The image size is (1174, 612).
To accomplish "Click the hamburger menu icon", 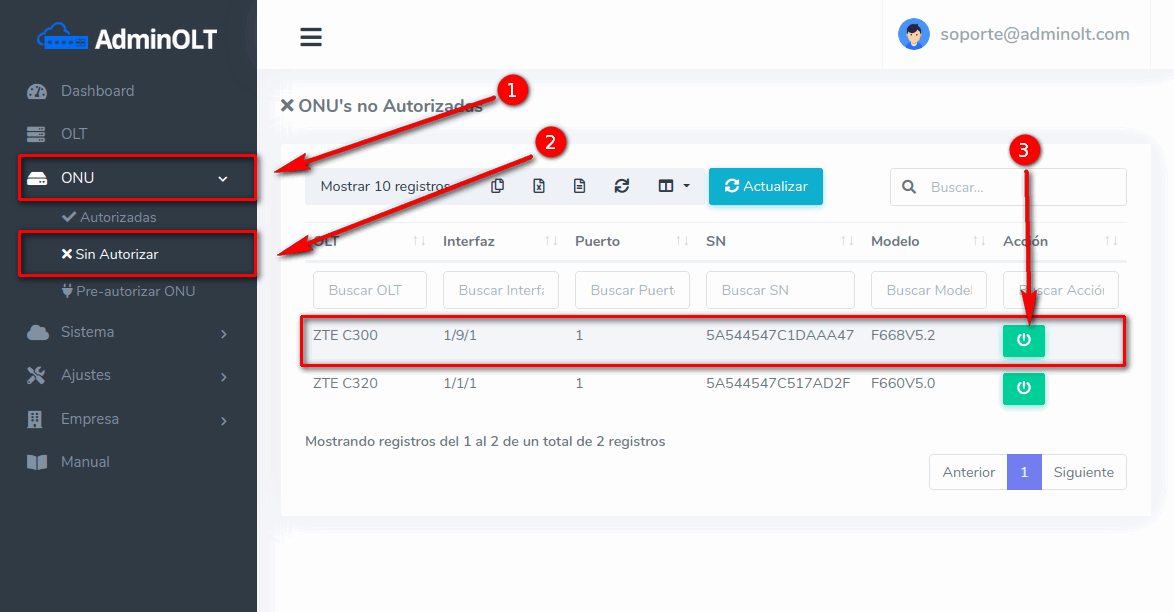I will point(311,37).
